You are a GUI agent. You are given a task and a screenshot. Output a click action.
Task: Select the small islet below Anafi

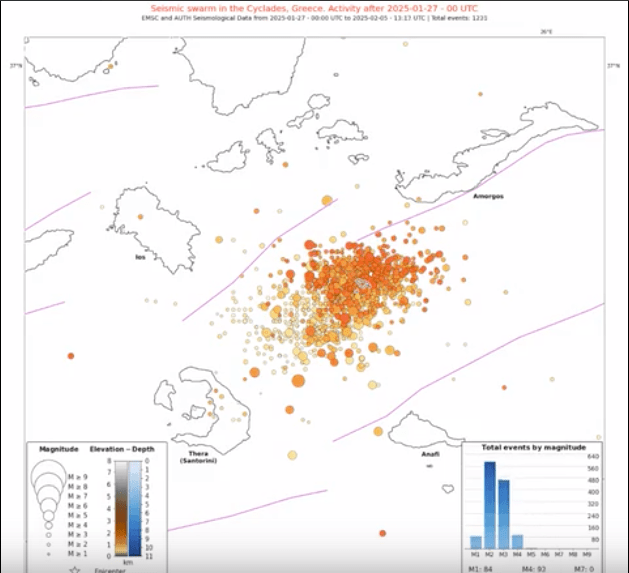coord(429,464)
